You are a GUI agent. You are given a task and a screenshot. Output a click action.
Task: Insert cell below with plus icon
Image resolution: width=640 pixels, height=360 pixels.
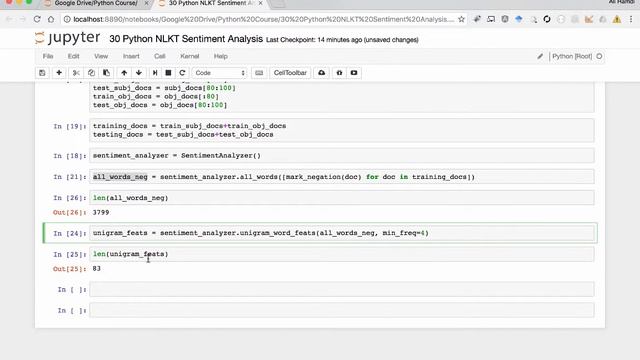(x=59, y=73)
